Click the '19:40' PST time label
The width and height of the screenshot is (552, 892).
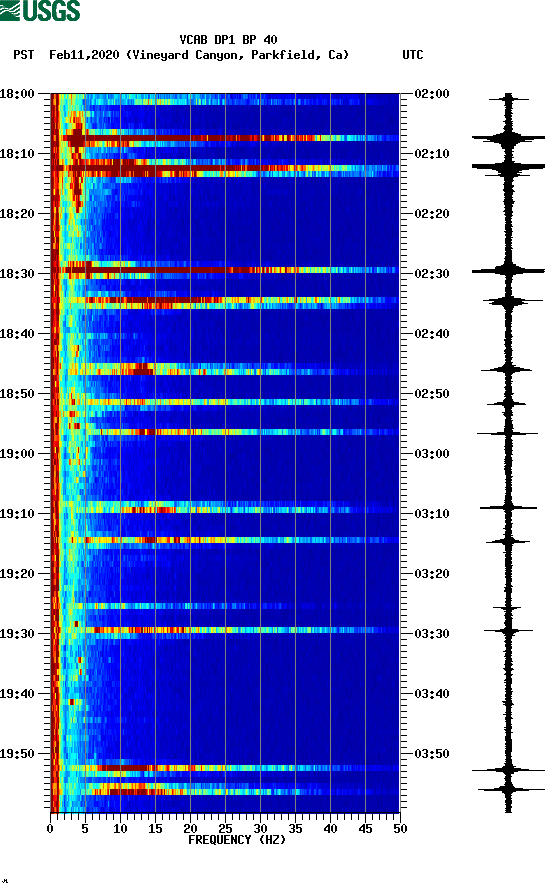[17, 694]
